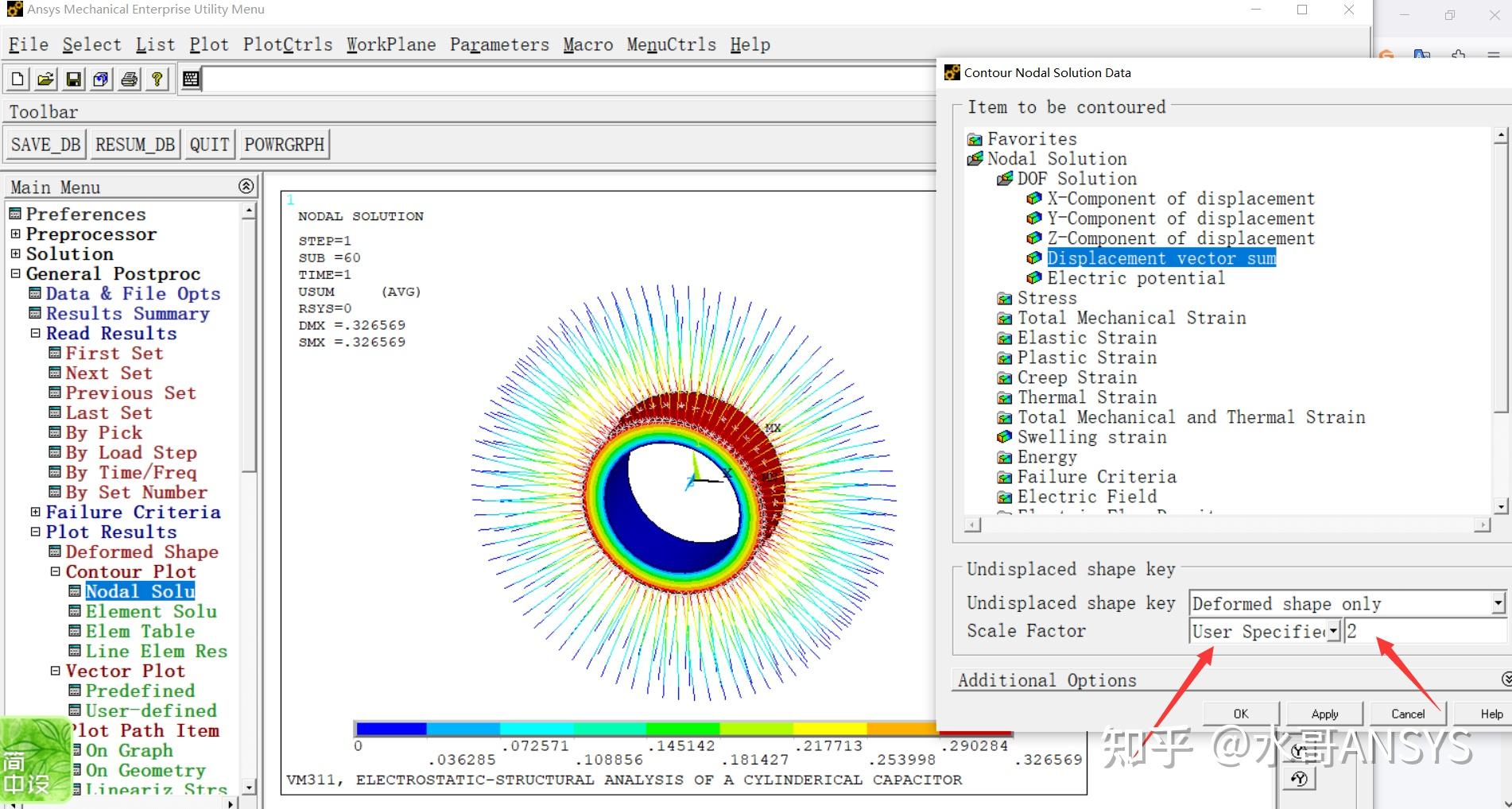1512x809 pixels.
Task: Expand the Preprocessor tree node
Action: [16, 234]
